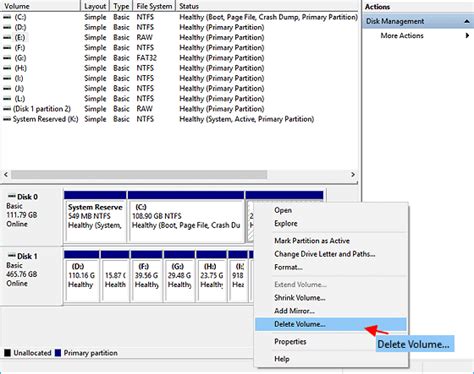Click the drive icon next to (D:) volume
Screen dimensions: 474x374
tap(7, 27)
